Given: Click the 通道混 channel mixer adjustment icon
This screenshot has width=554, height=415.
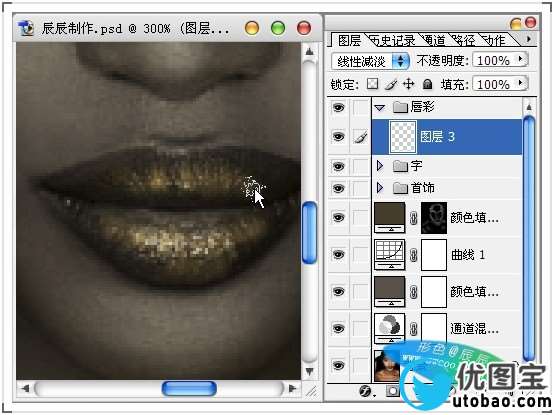Looking at the screenshot, I should tap(390, 328).
